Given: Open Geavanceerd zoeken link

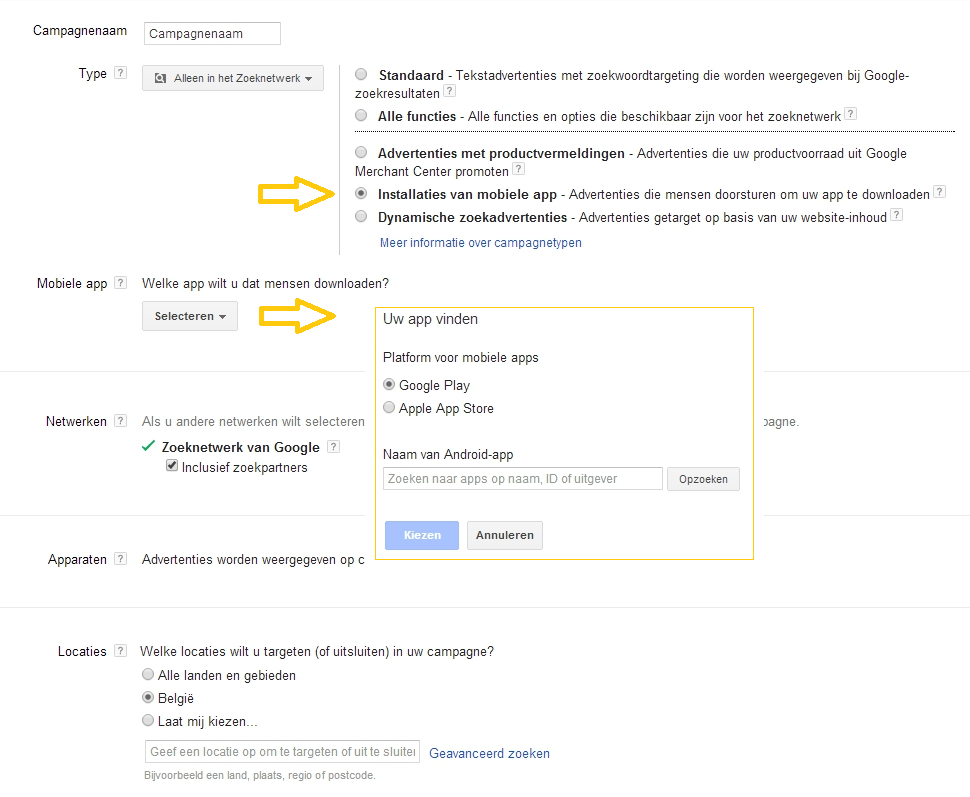Looking at the screenshot, I should (489, 753).
